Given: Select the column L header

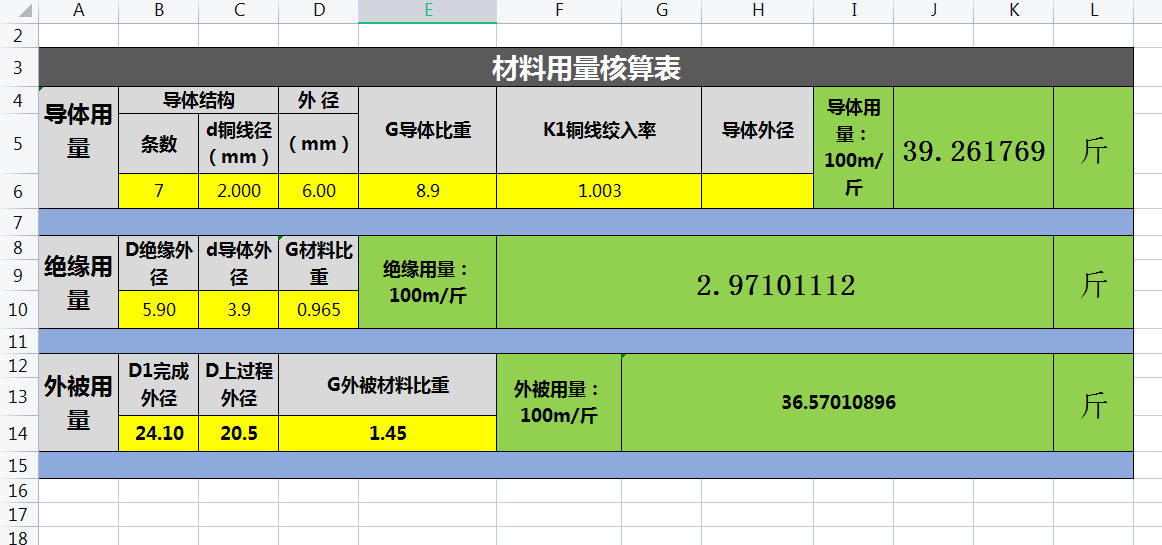Looking at the screenshot, I should click(x=1093, y=11).
